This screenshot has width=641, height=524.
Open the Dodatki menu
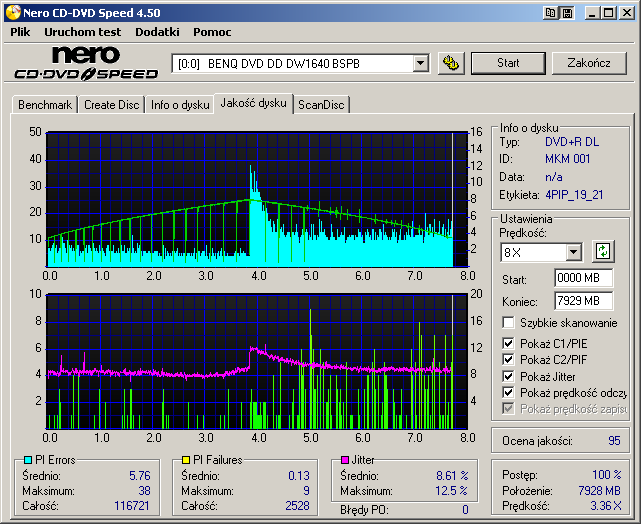pyautogui.click(x=157, y=32)
